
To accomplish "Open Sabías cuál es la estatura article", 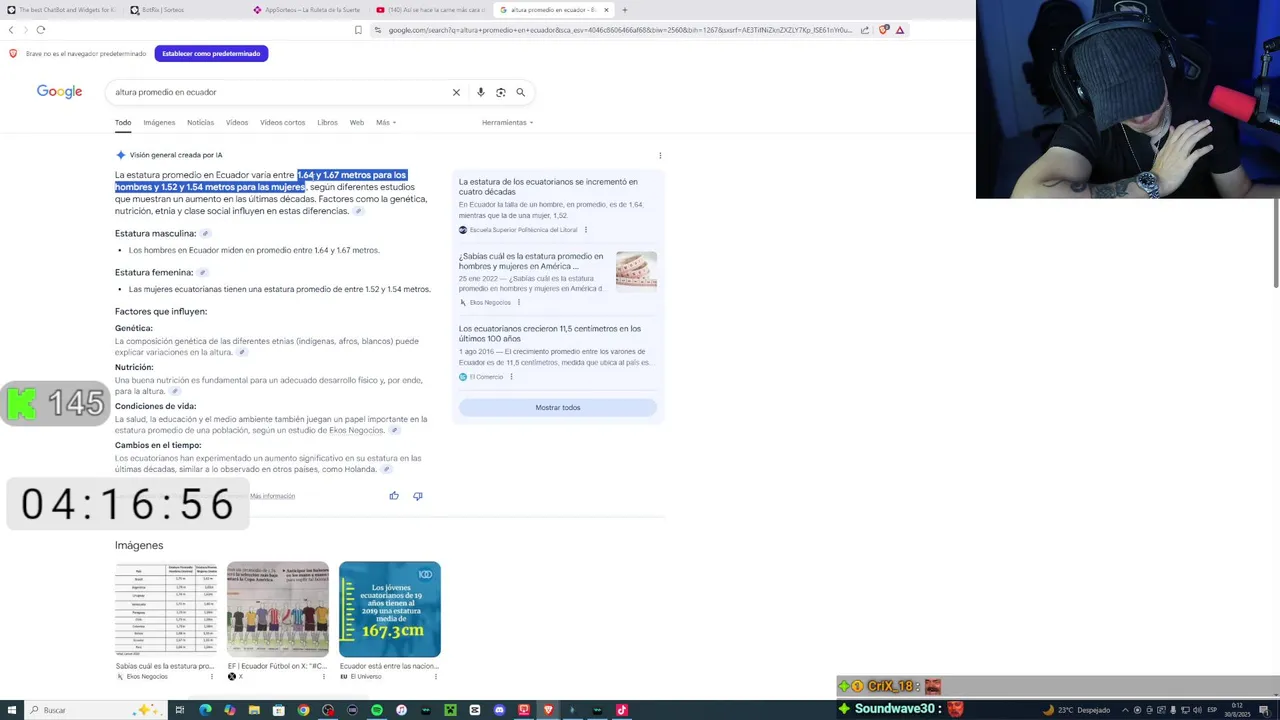I will (531, 261).
